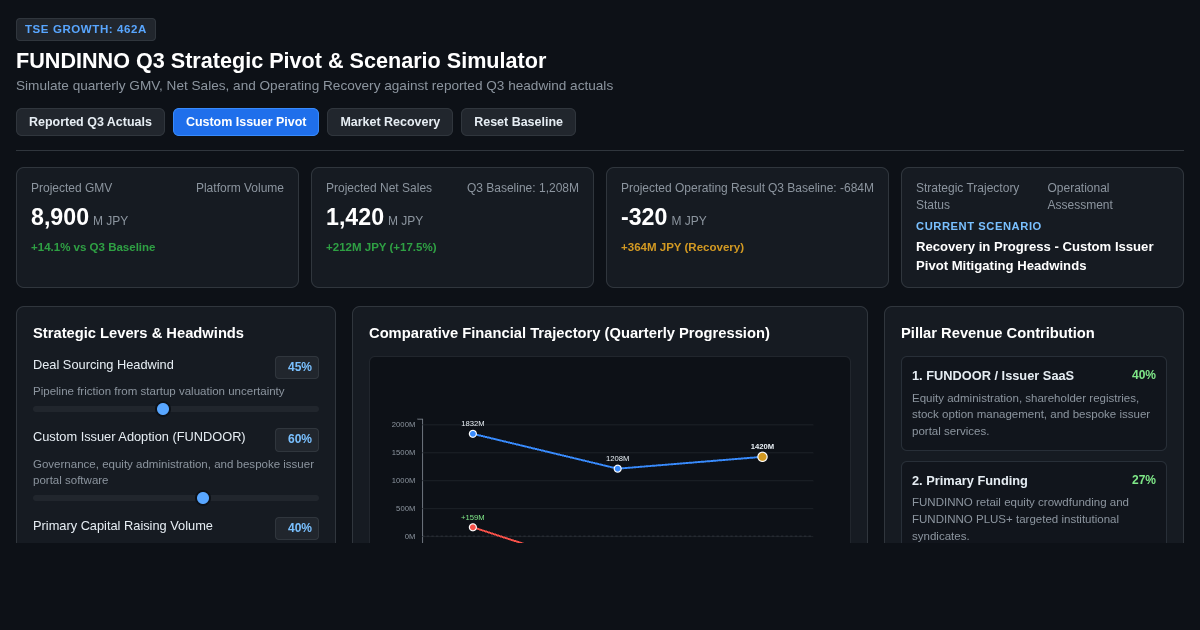
Task: Click the 1832M data point on chart
Action: (x=473, y=434)
